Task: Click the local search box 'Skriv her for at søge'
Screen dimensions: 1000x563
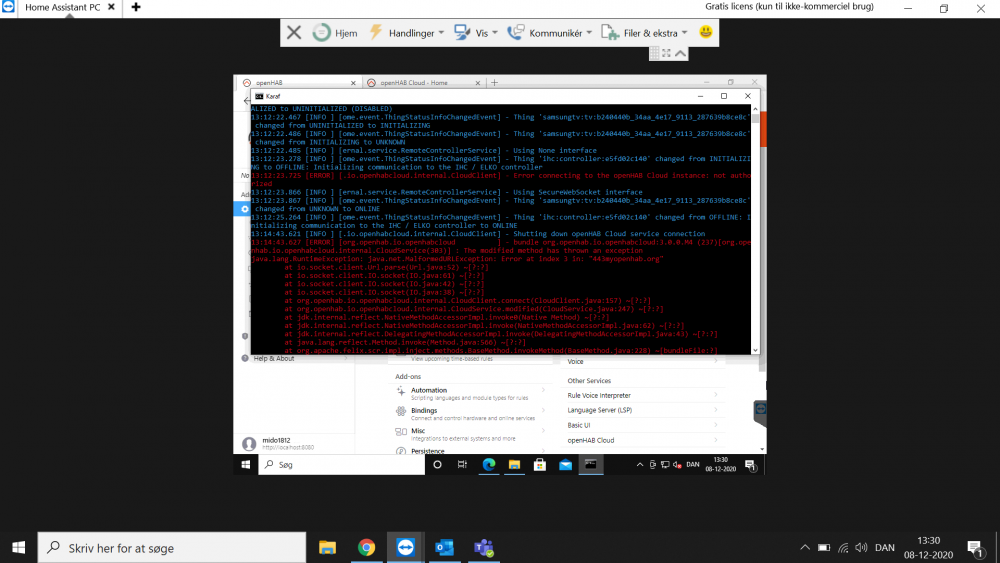Action: click(170, 548)
